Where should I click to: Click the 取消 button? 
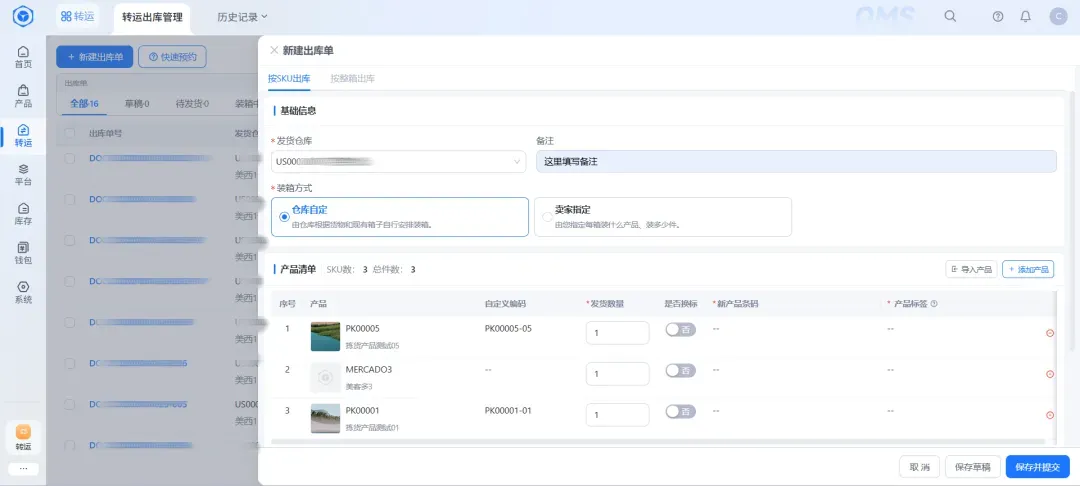click(x=920, y=467)
